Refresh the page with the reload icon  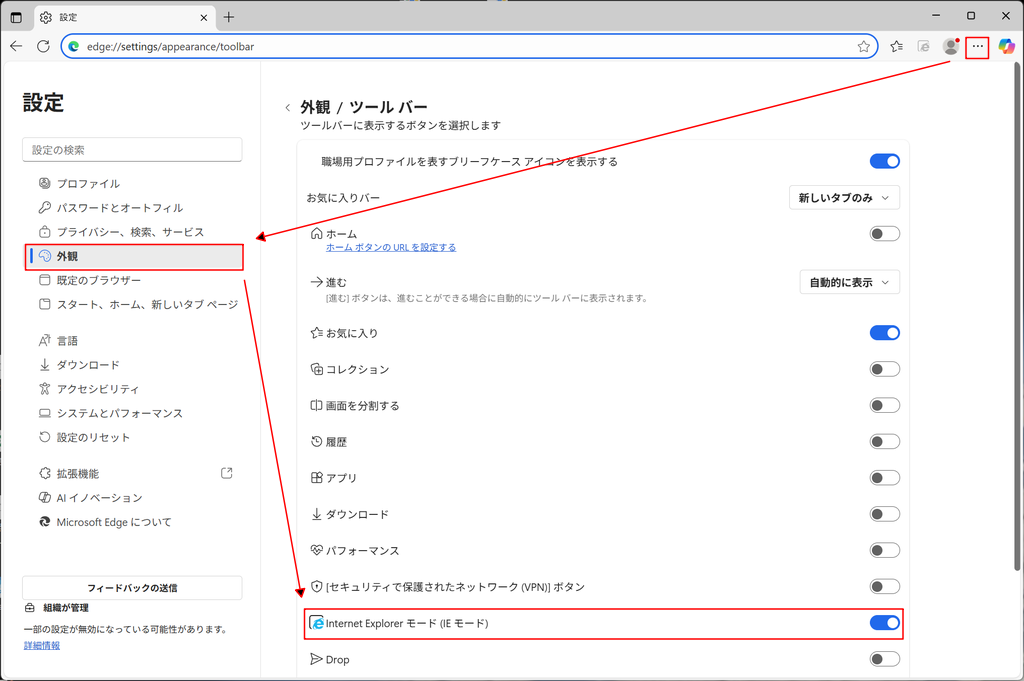[x=43, y=46]
